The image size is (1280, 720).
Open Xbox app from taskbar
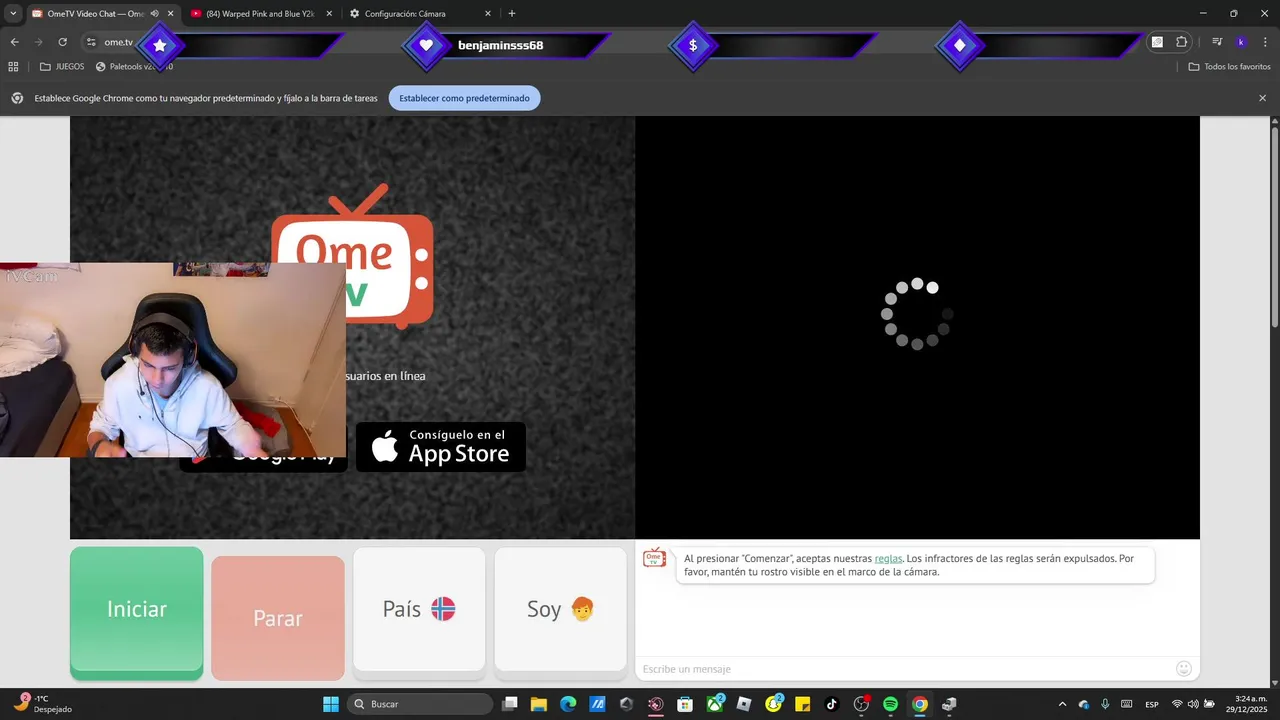pyautogui.click(x=715, y=704)
